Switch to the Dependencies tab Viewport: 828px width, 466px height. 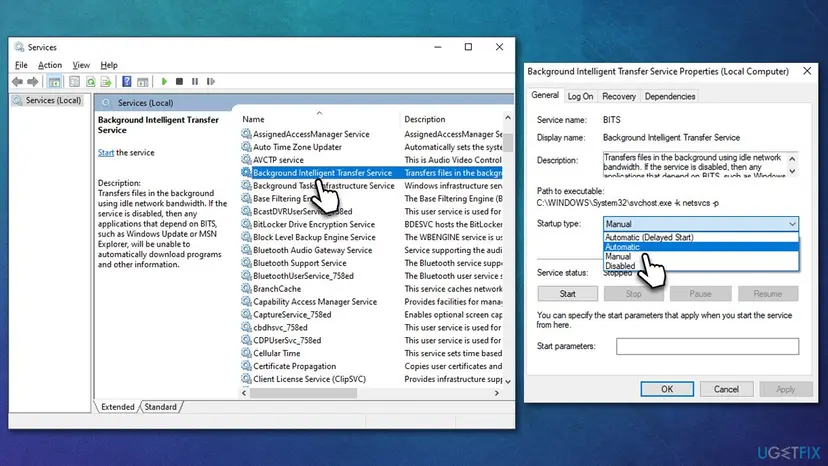(x=670, y=96)
